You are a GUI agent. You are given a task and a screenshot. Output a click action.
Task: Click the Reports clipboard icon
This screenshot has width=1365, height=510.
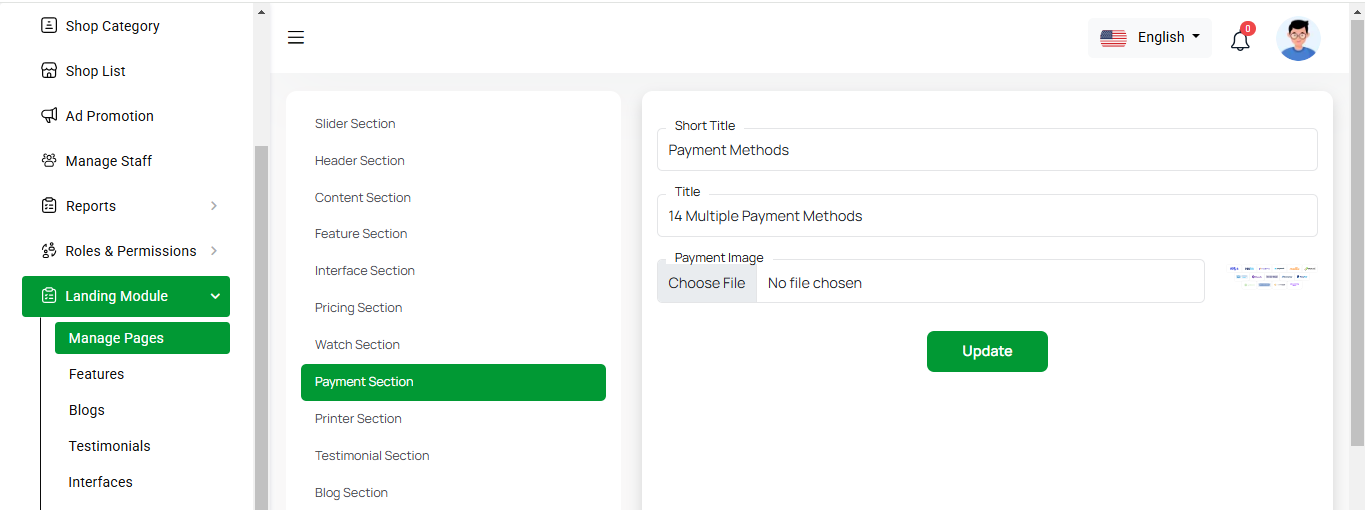click(49, 206)
